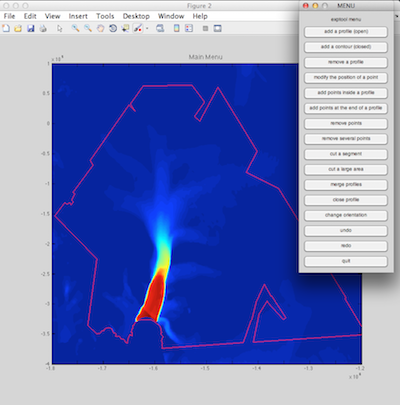Click the 'exptool menu' heading text
The image size is (400, 405).
(346, 19)
